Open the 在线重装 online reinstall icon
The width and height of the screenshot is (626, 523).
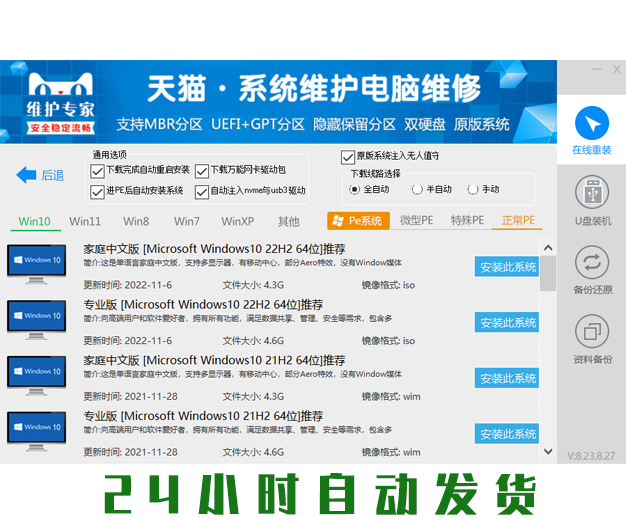[x=592, y=123]
